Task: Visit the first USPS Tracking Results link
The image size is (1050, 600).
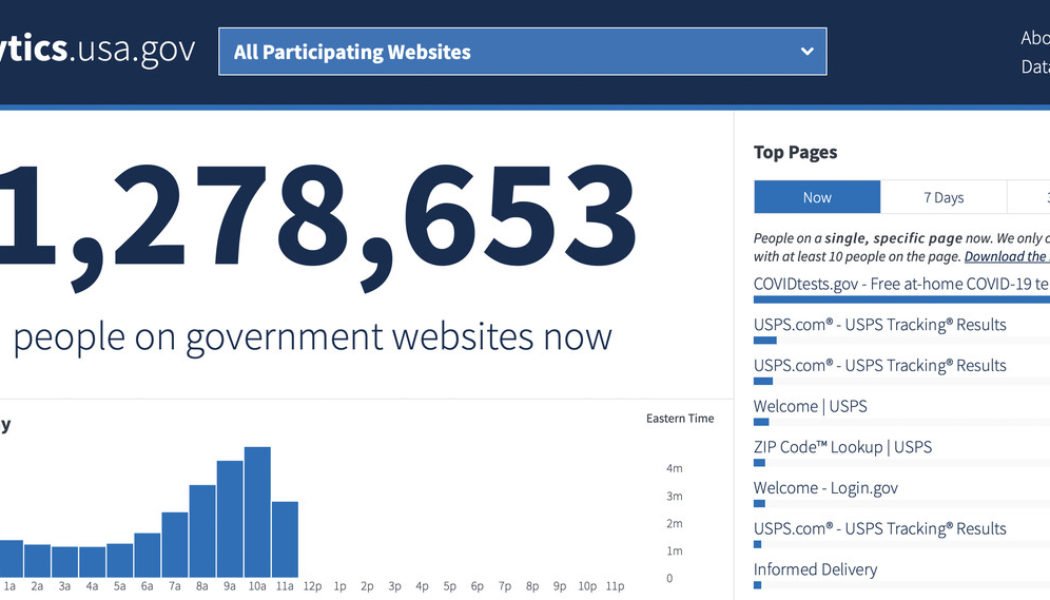Action: 880,324
